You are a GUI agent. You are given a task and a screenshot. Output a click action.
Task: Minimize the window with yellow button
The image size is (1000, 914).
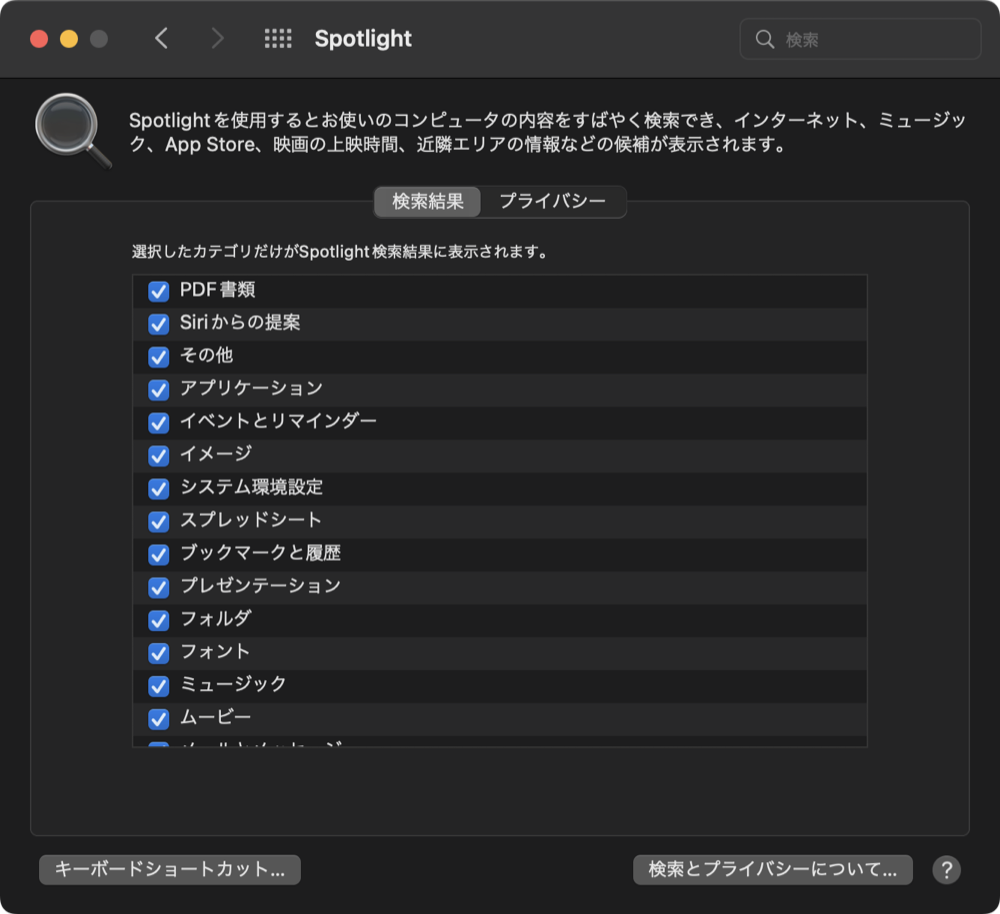click(69, 39)
